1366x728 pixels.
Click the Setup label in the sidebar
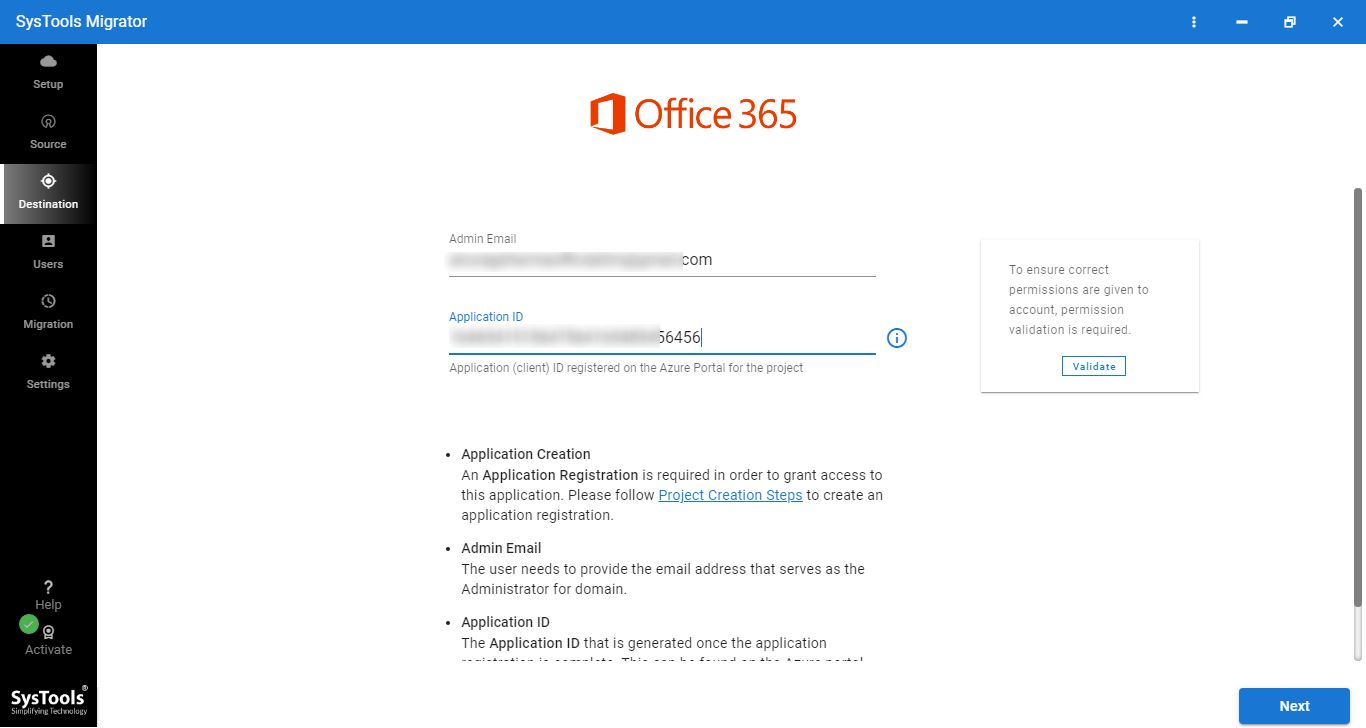click(48, 84)
